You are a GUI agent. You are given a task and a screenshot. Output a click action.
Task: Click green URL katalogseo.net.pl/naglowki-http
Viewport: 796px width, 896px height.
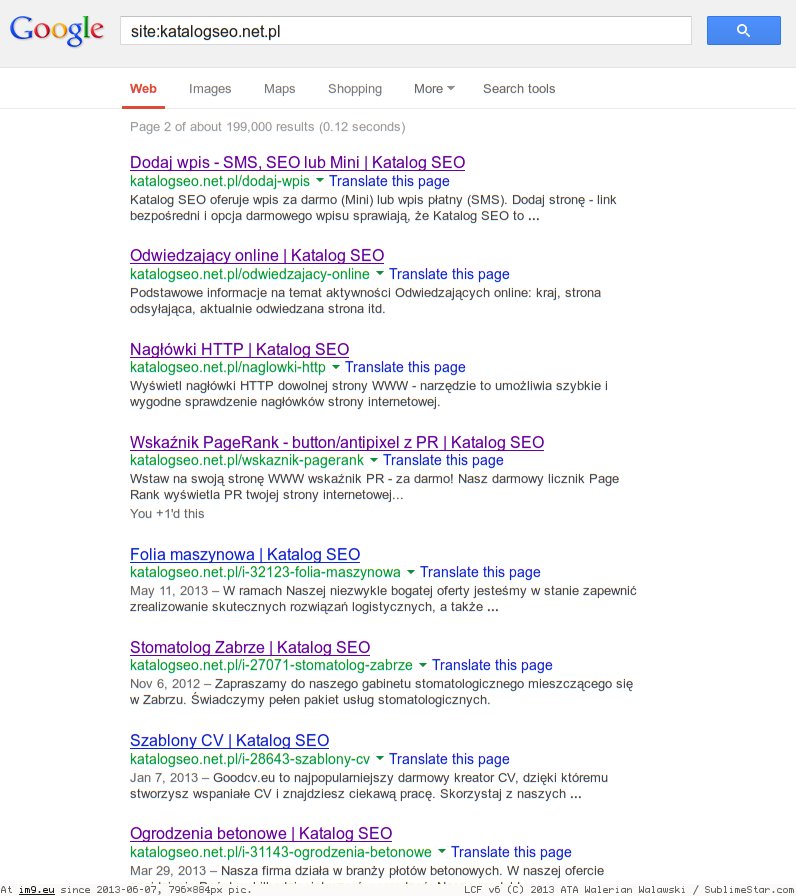pyautogui.click(x=227, y=367)
